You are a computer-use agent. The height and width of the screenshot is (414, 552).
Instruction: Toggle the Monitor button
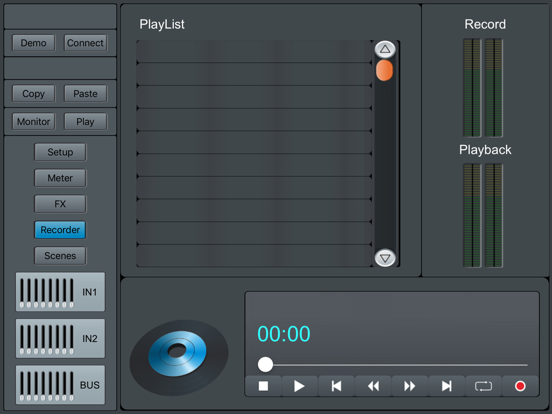(33, 121)
